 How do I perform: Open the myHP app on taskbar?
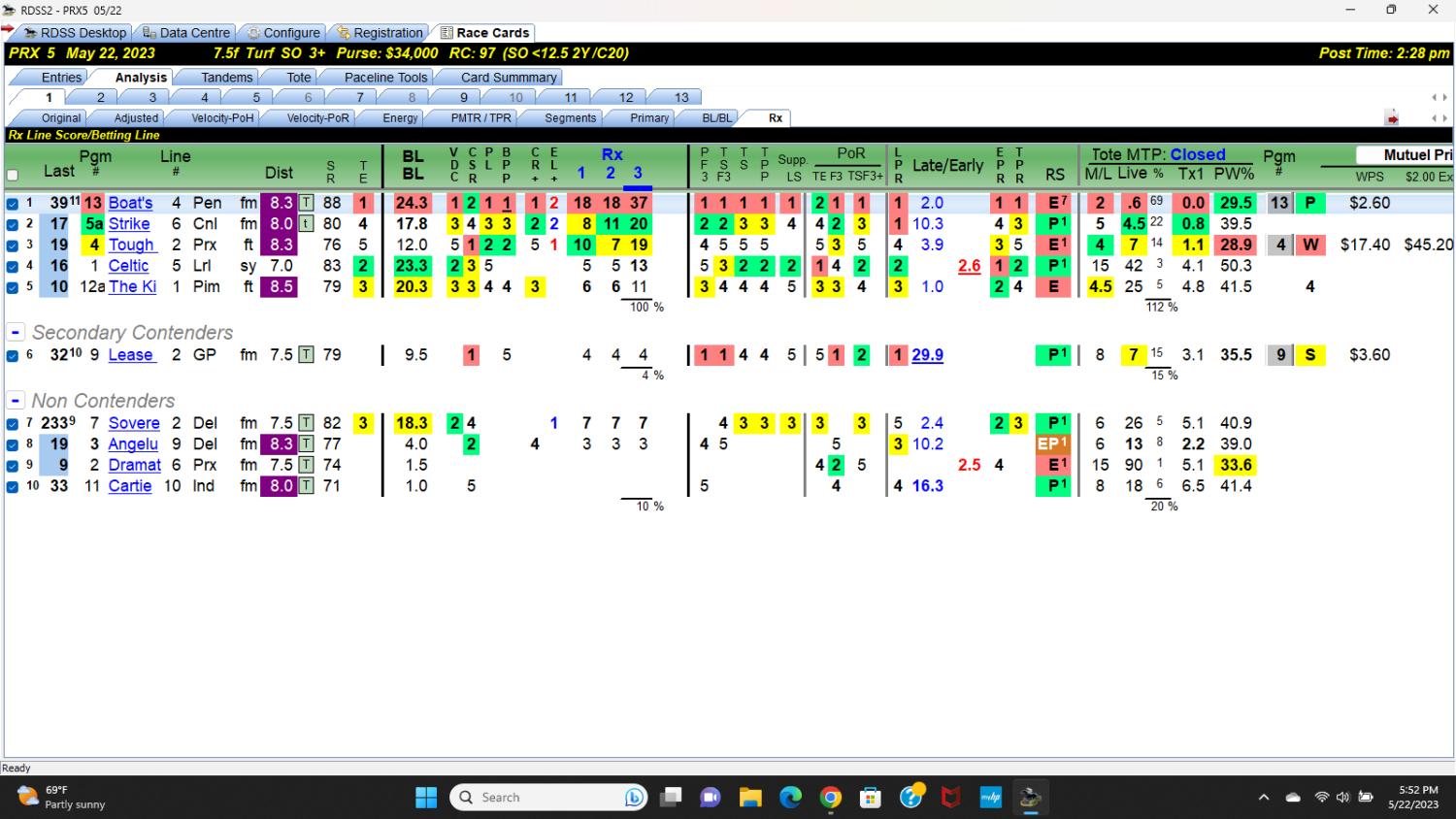(x=990, y=798)
